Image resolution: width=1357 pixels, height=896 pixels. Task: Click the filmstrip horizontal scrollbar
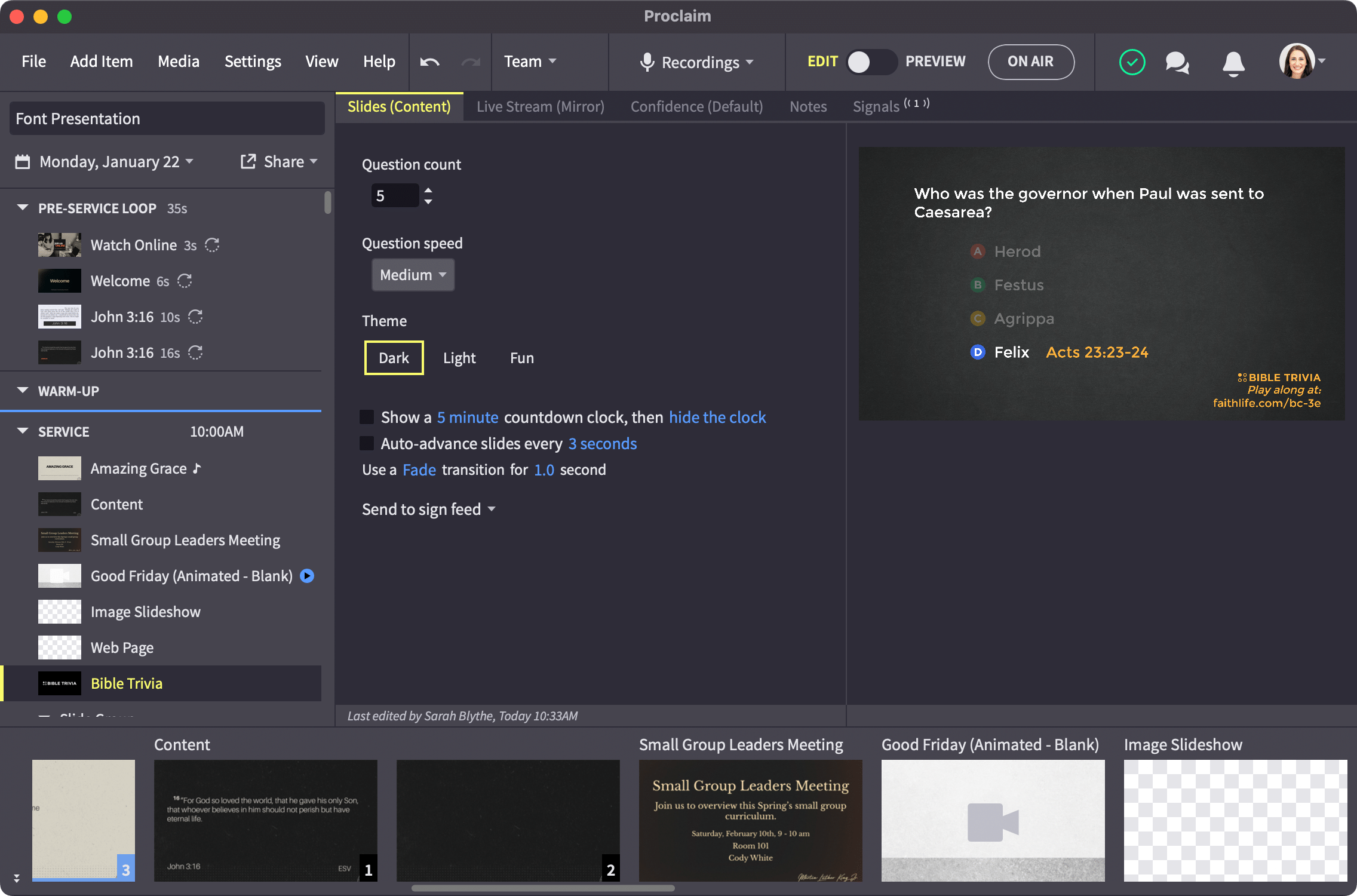tap(543, 888)
